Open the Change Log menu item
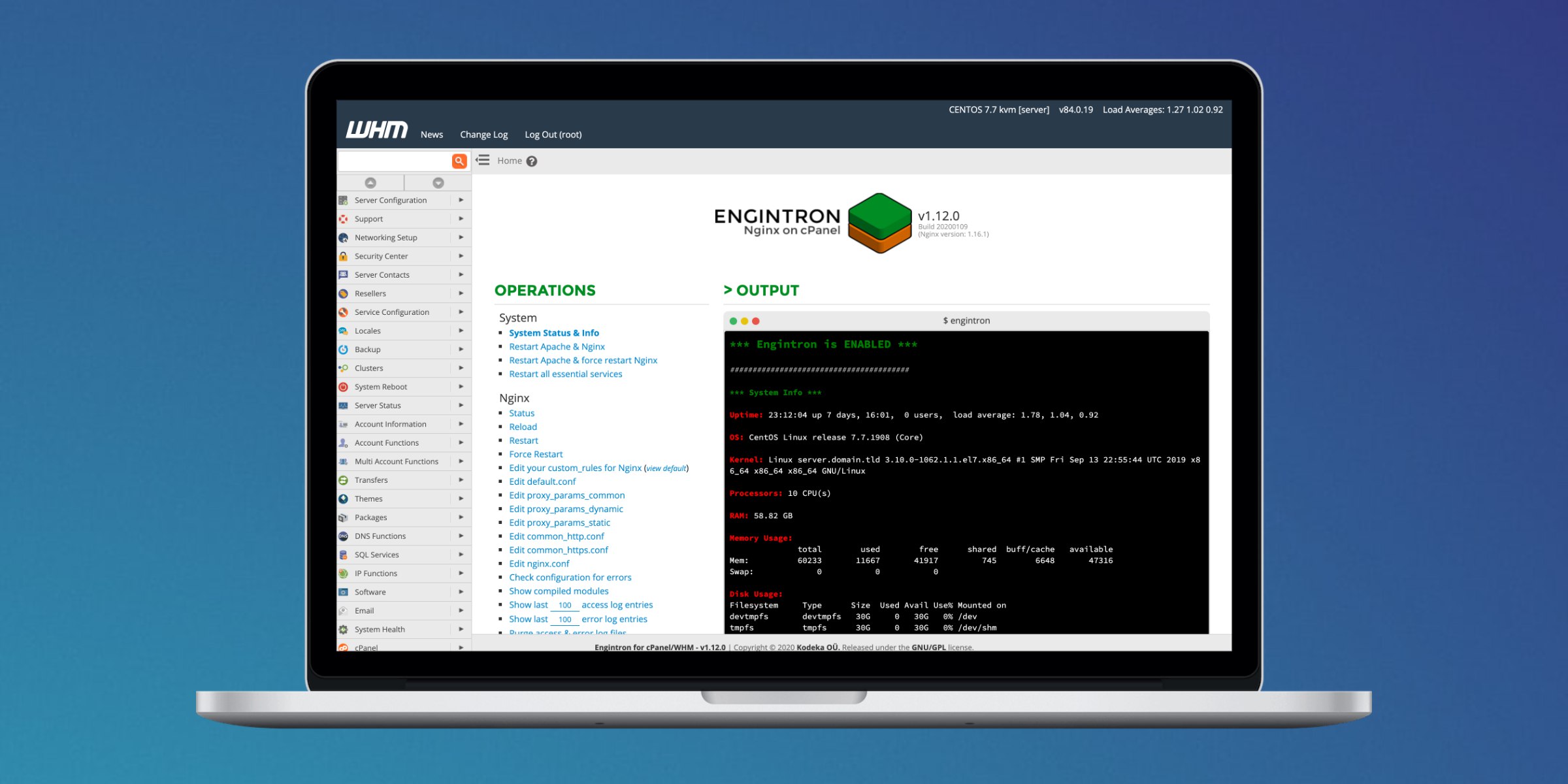Image resolution: width=1568 pixels, height=784 pixels. [x=483, y=135]
